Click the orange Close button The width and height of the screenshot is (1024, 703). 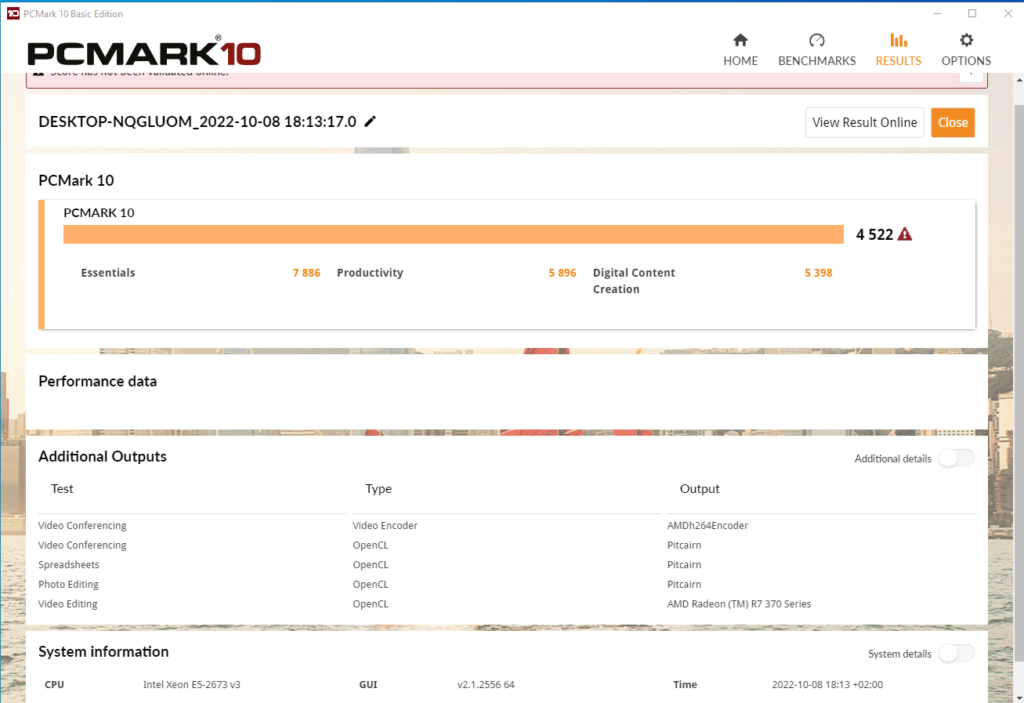tap(952, 122)
